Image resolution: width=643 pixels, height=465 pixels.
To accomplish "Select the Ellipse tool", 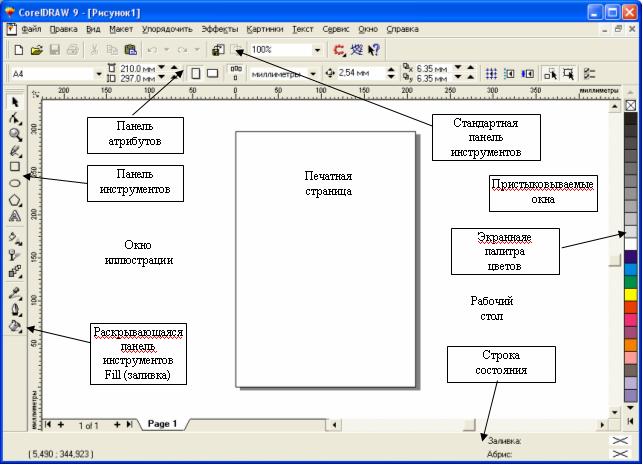I will tap(14, 183).
